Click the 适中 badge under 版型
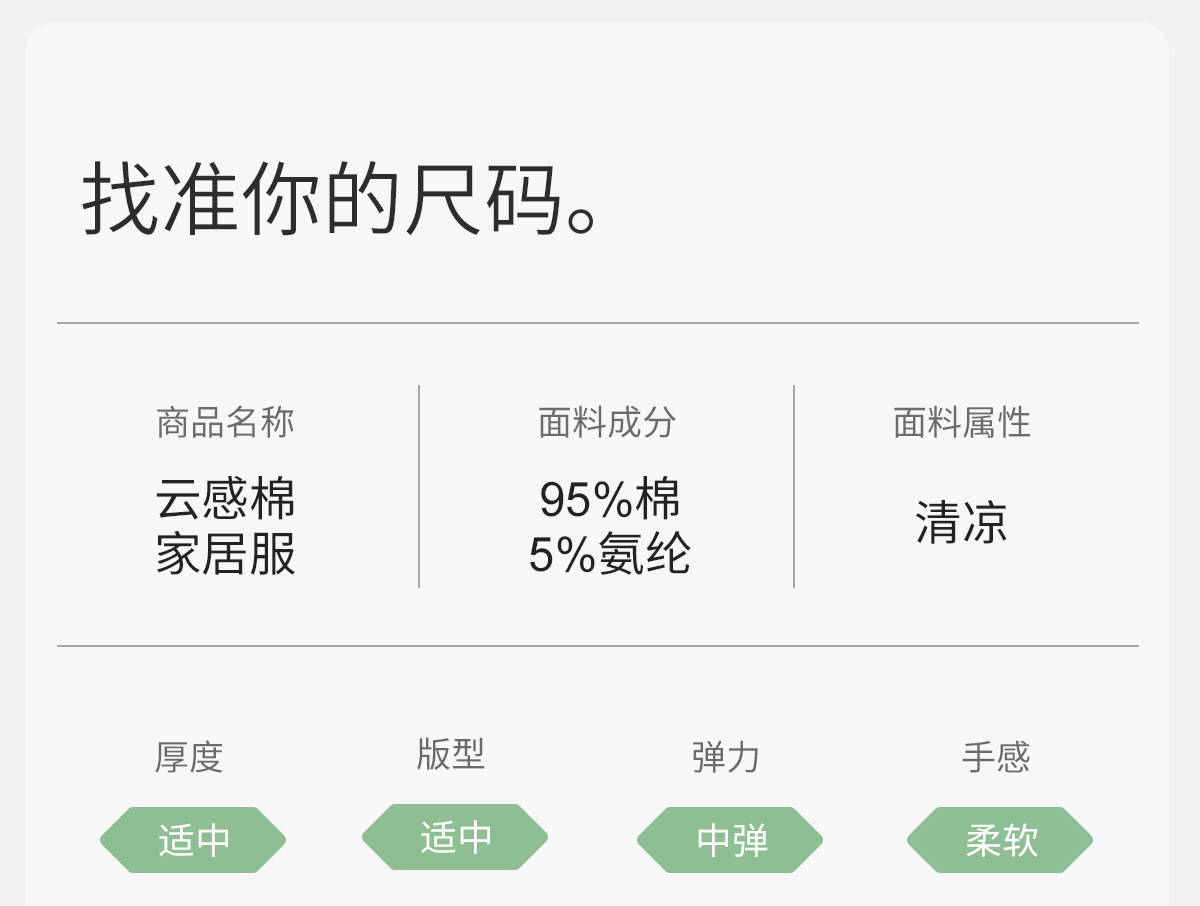 coord(455,837)
